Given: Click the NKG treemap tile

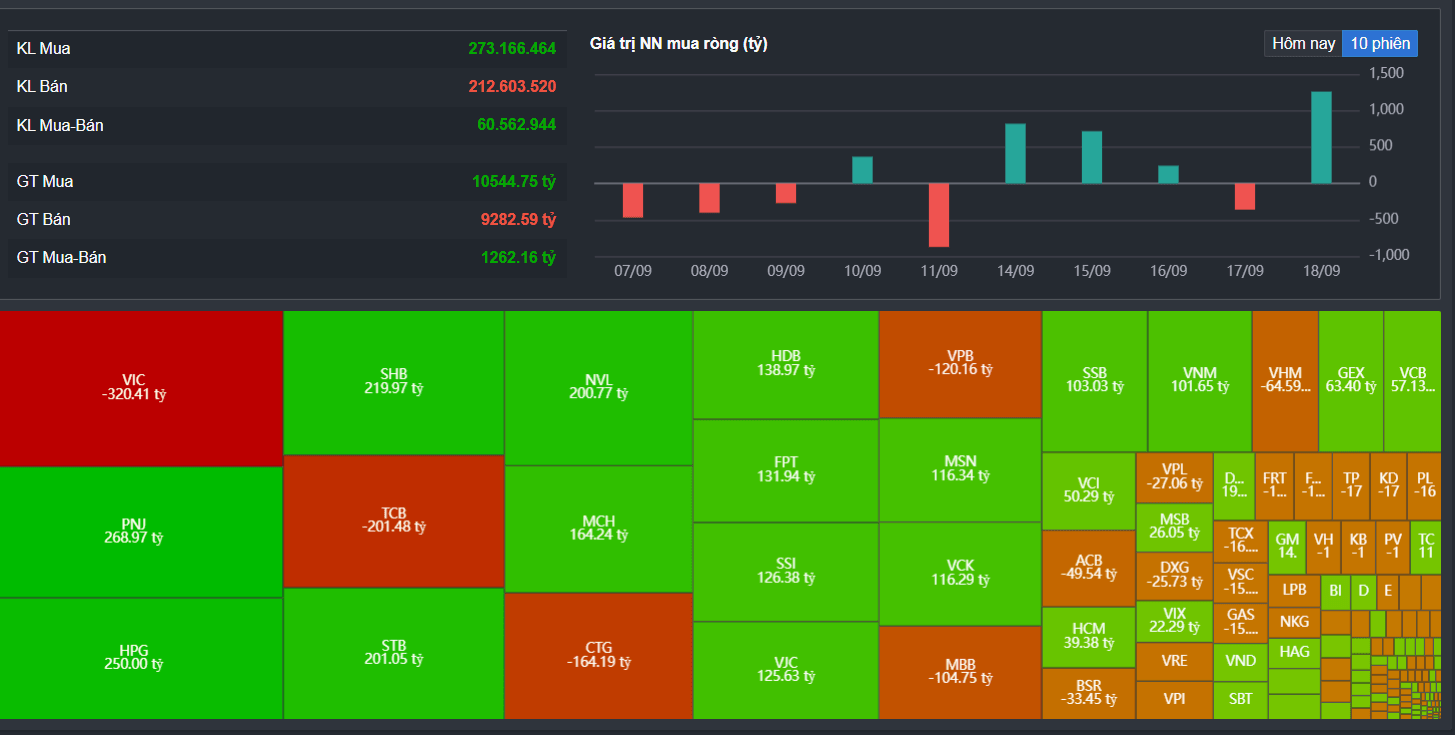Looking at the screenshot, I should tap(1294, 622).
